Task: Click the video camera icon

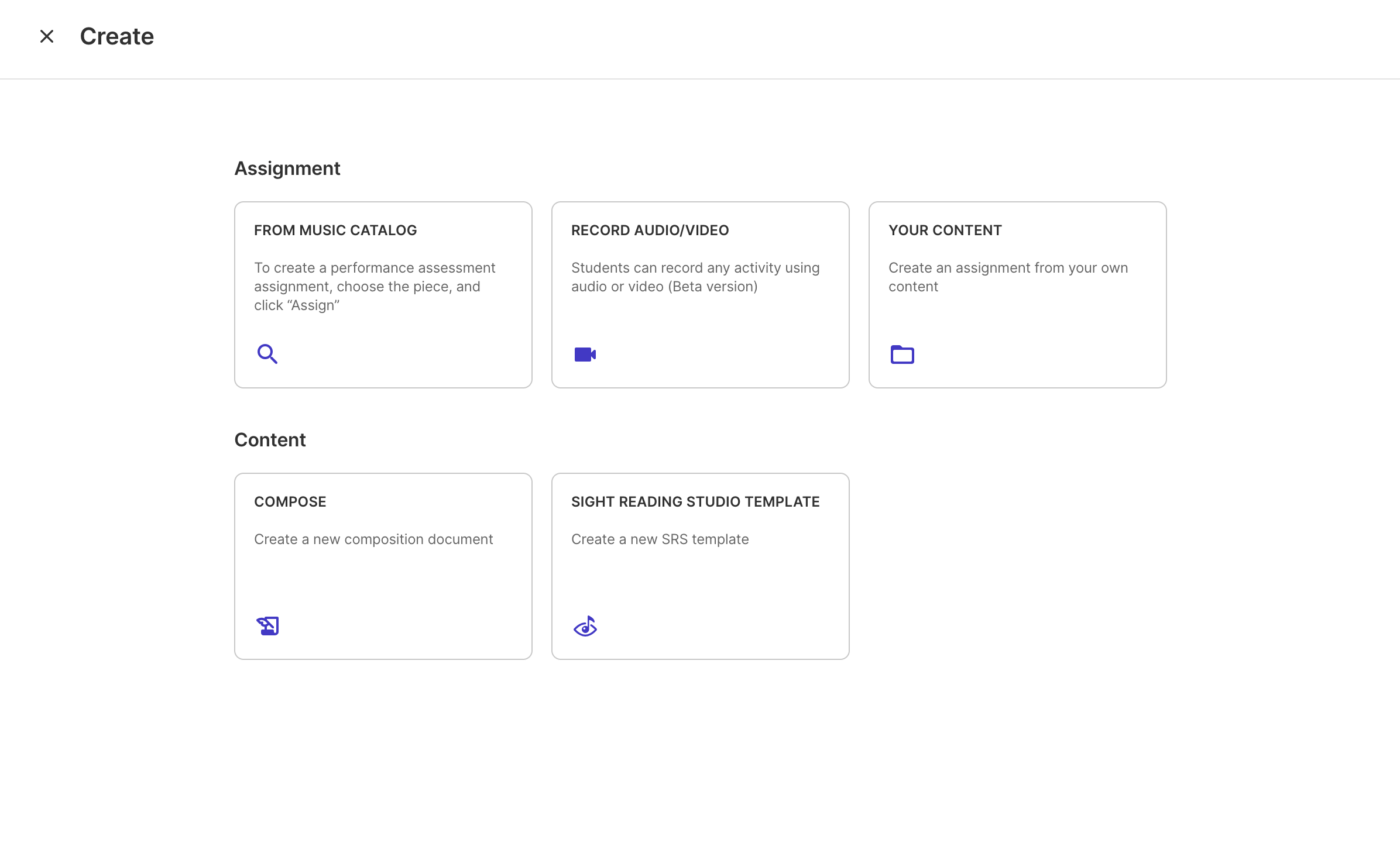Action: (585, 355)
